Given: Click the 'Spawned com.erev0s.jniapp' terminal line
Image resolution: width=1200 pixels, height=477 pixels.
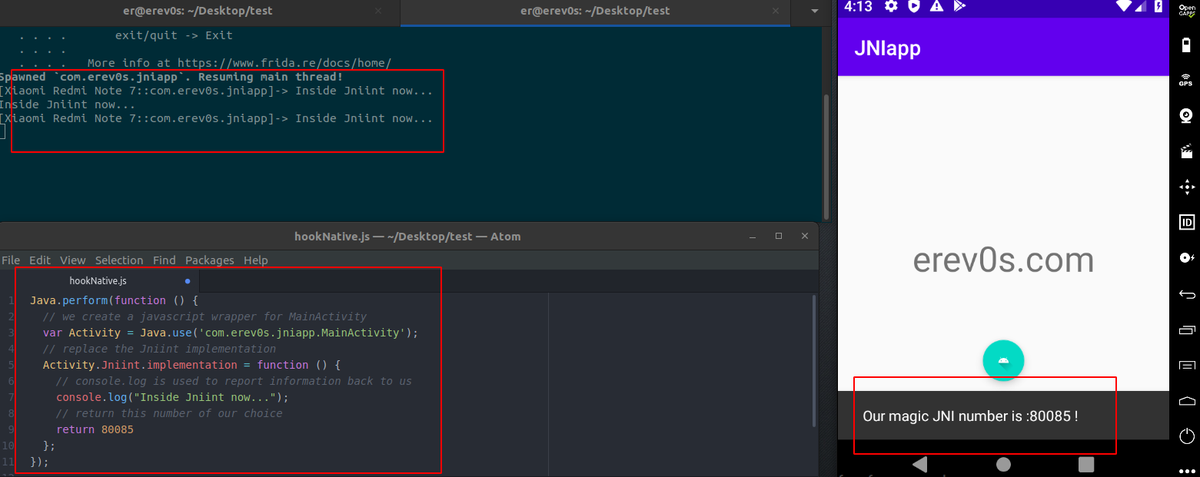Looking at the screenshot, I should coord(171,77).
